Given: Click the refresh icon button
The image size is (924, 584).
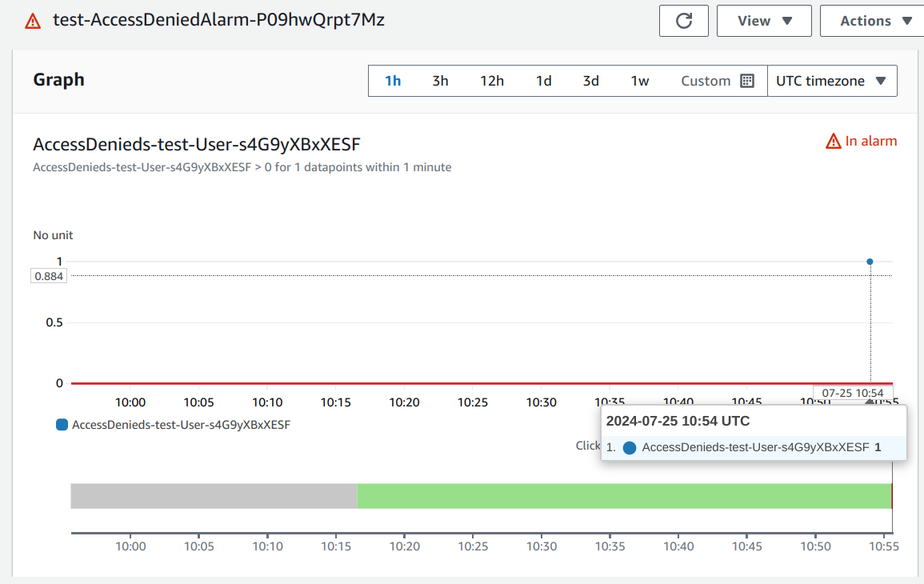Looking at the screenshot, I should tap(684, 21).
